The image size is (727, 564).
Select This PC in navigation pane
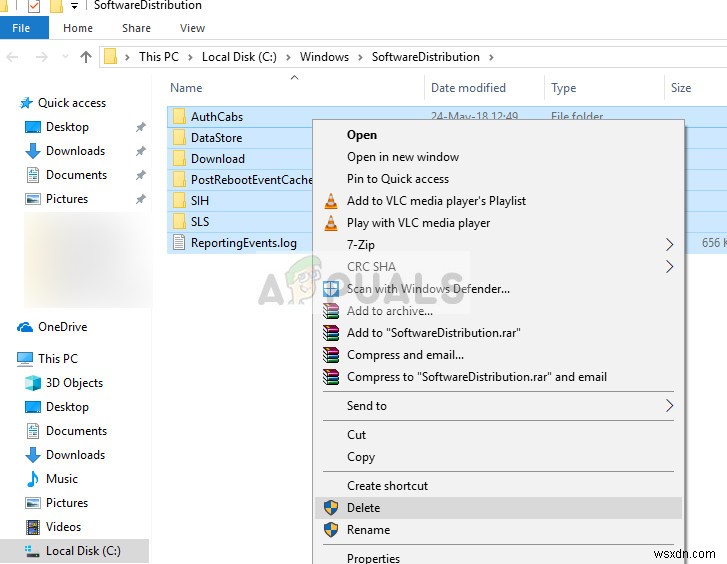point(57,359)
